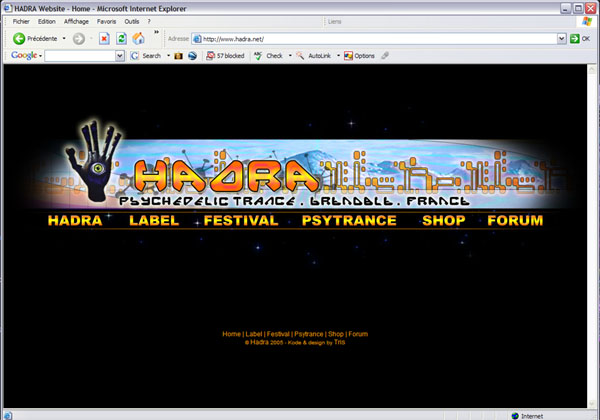Open the Favoris menu
600x420 pixels.
tap(106, 21)
